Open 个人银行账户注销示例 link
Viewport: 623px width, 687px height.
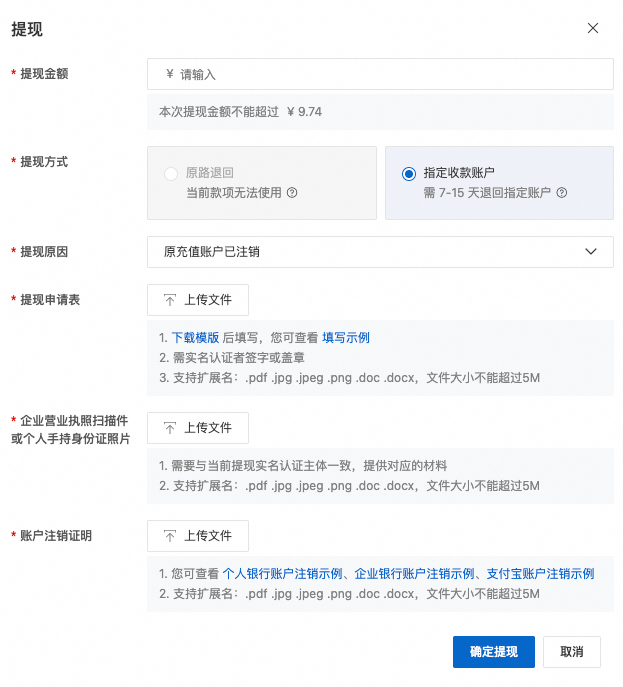[283, 574]
